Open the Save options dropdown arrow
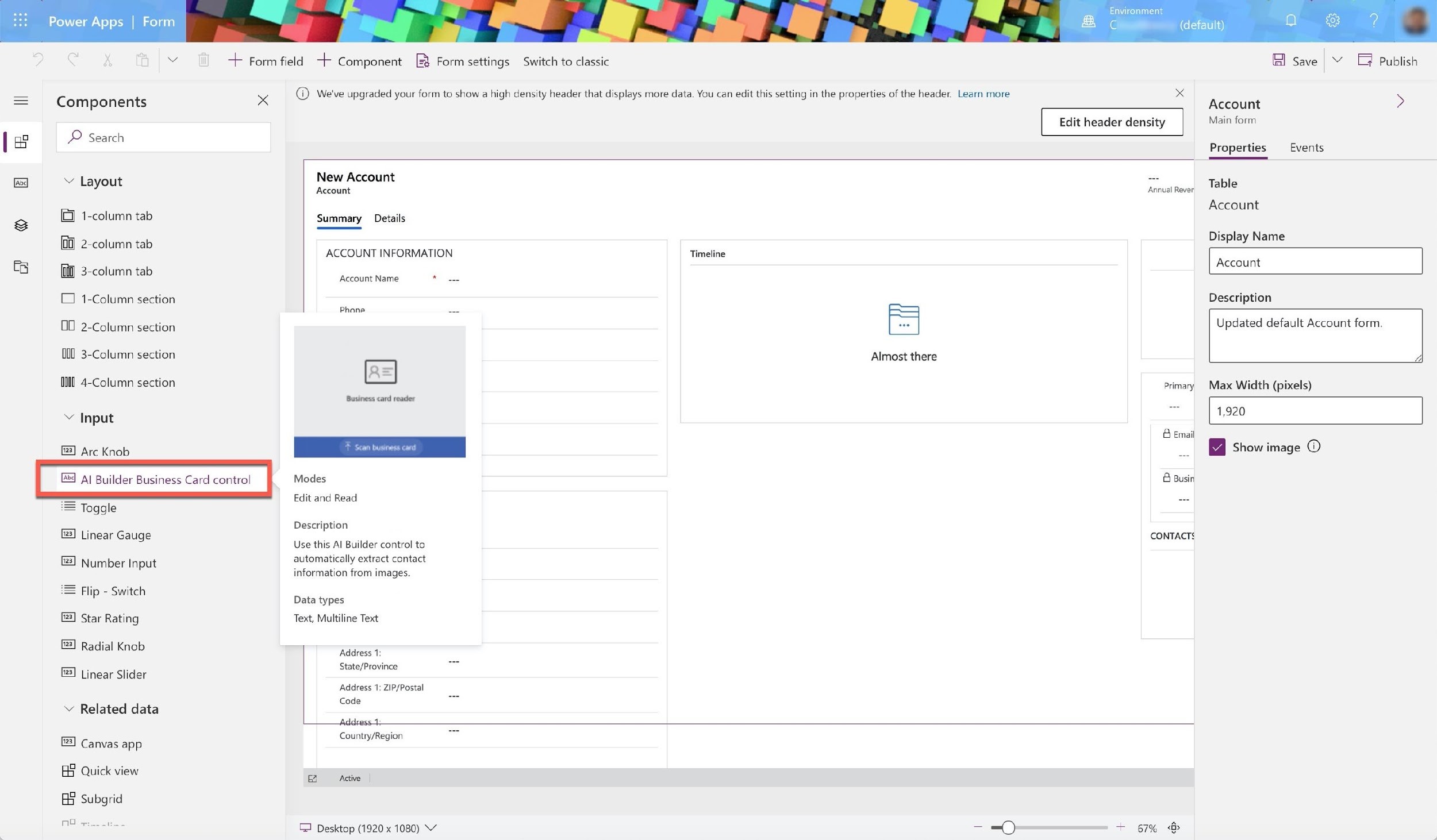Image resolution: width=1437 pixels, height=840 pixels. [x=1337, y=60]
